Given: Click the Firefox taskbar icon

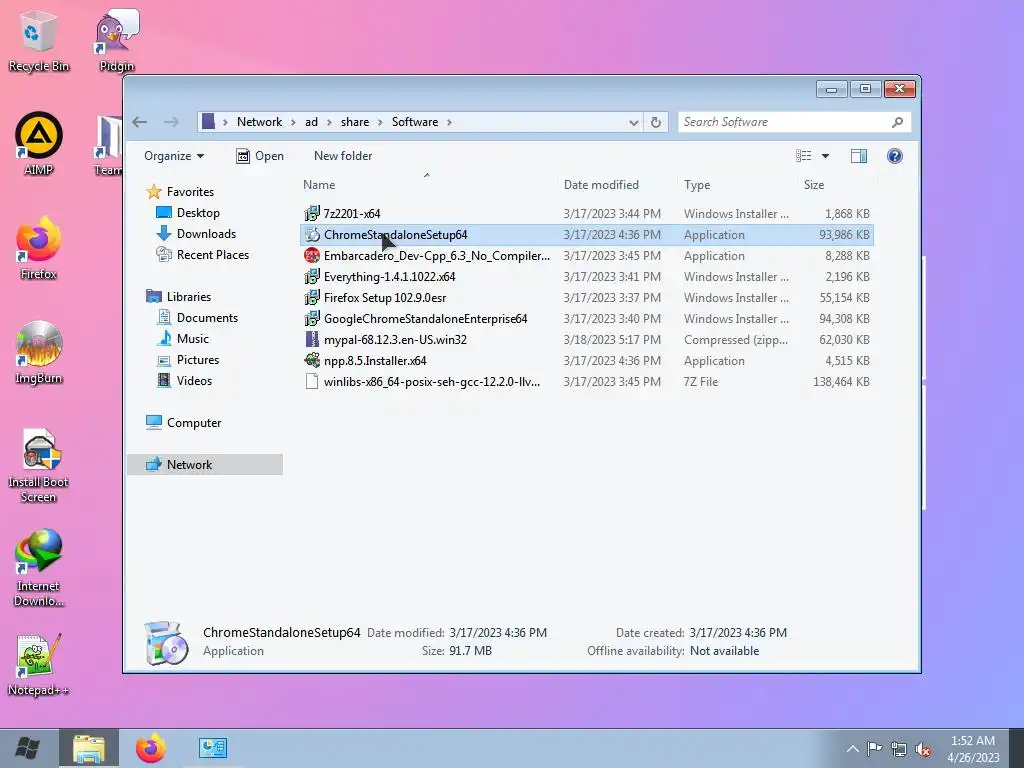Looking at the screenshot, I should [x=151, y=748].
